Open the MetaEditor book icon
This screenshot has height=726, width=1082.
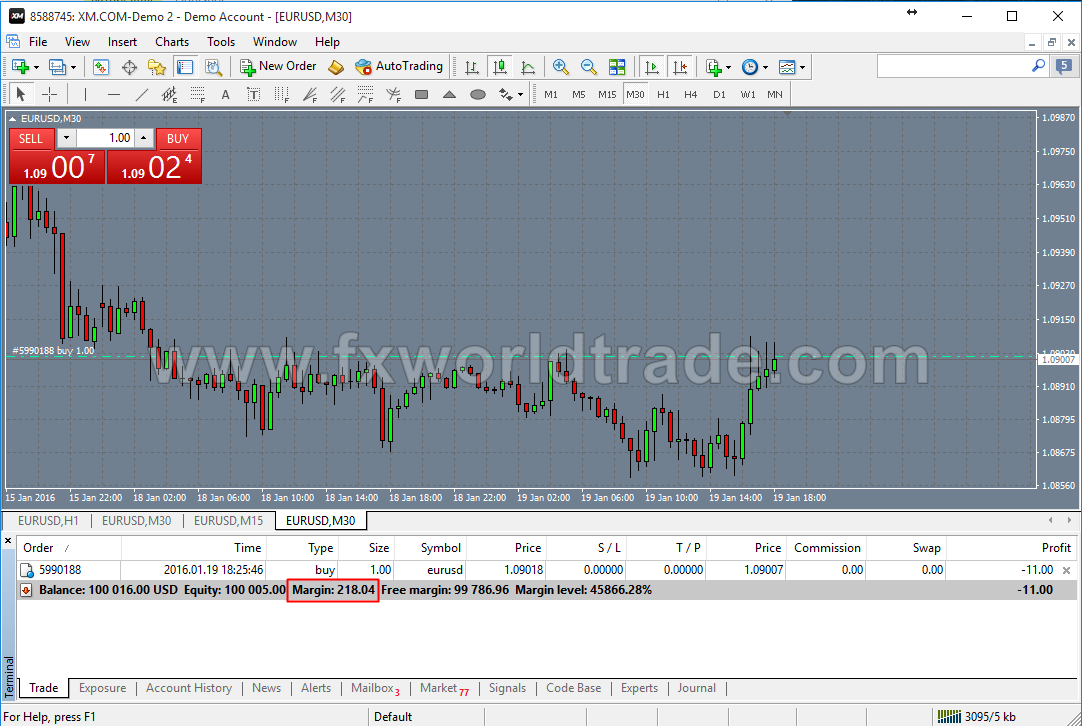click(336, 67)
